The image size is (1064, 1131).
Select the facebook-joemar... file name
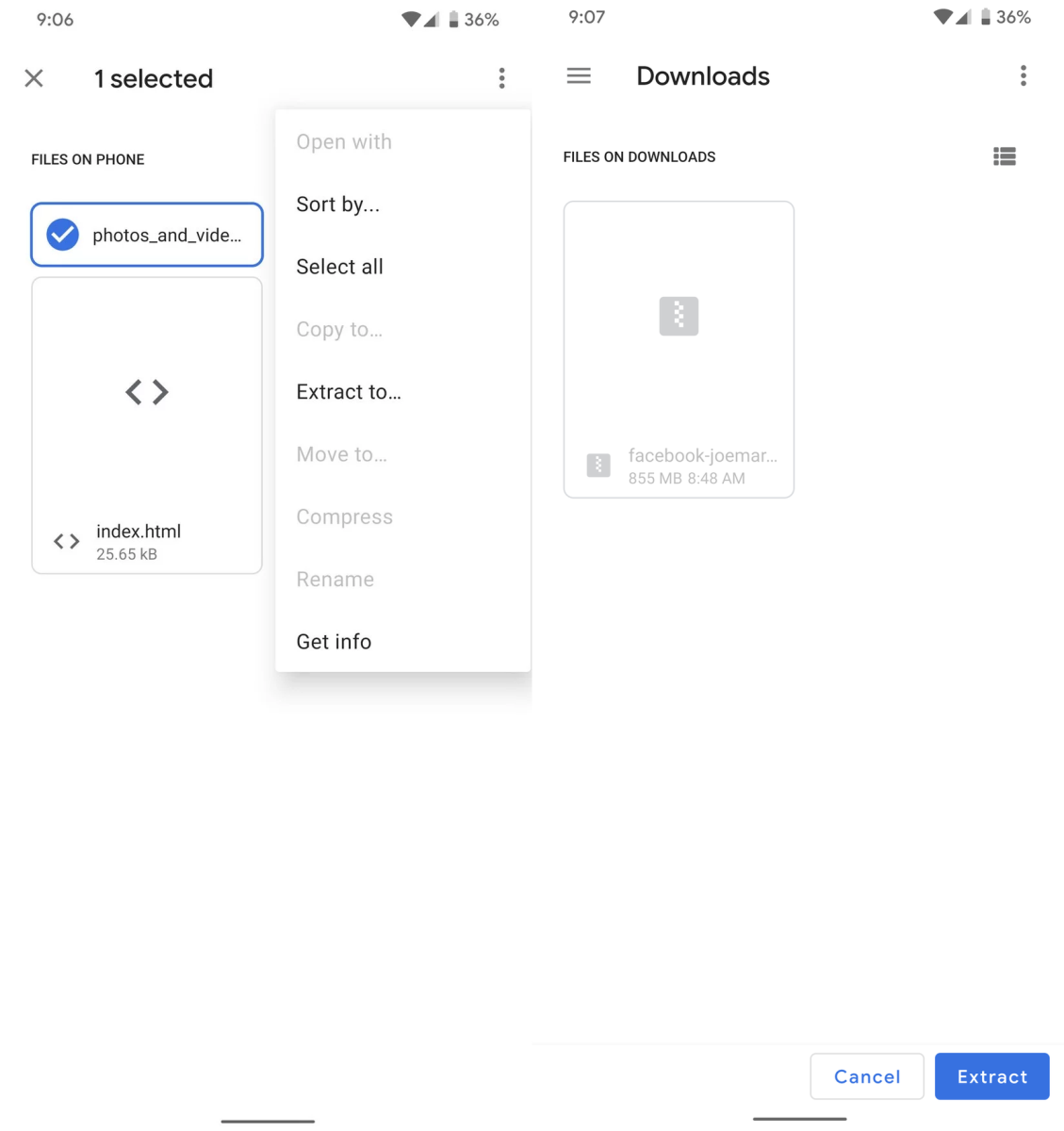[x=703, y=456]
